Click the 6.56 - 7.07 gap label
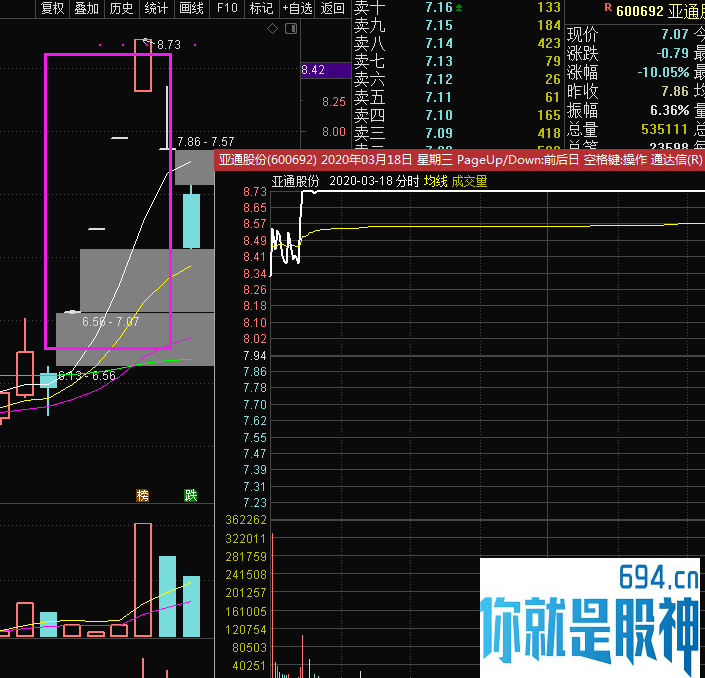This screenshot has height=678, width=705. coord(111,322)
